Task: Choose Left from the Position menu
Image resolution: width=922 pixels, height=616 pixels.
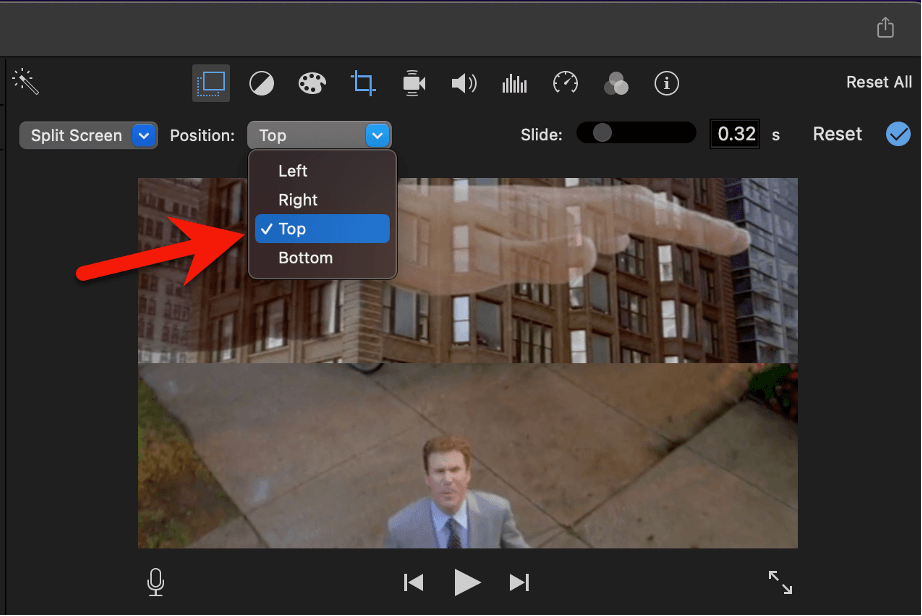Action: point(322,170)
